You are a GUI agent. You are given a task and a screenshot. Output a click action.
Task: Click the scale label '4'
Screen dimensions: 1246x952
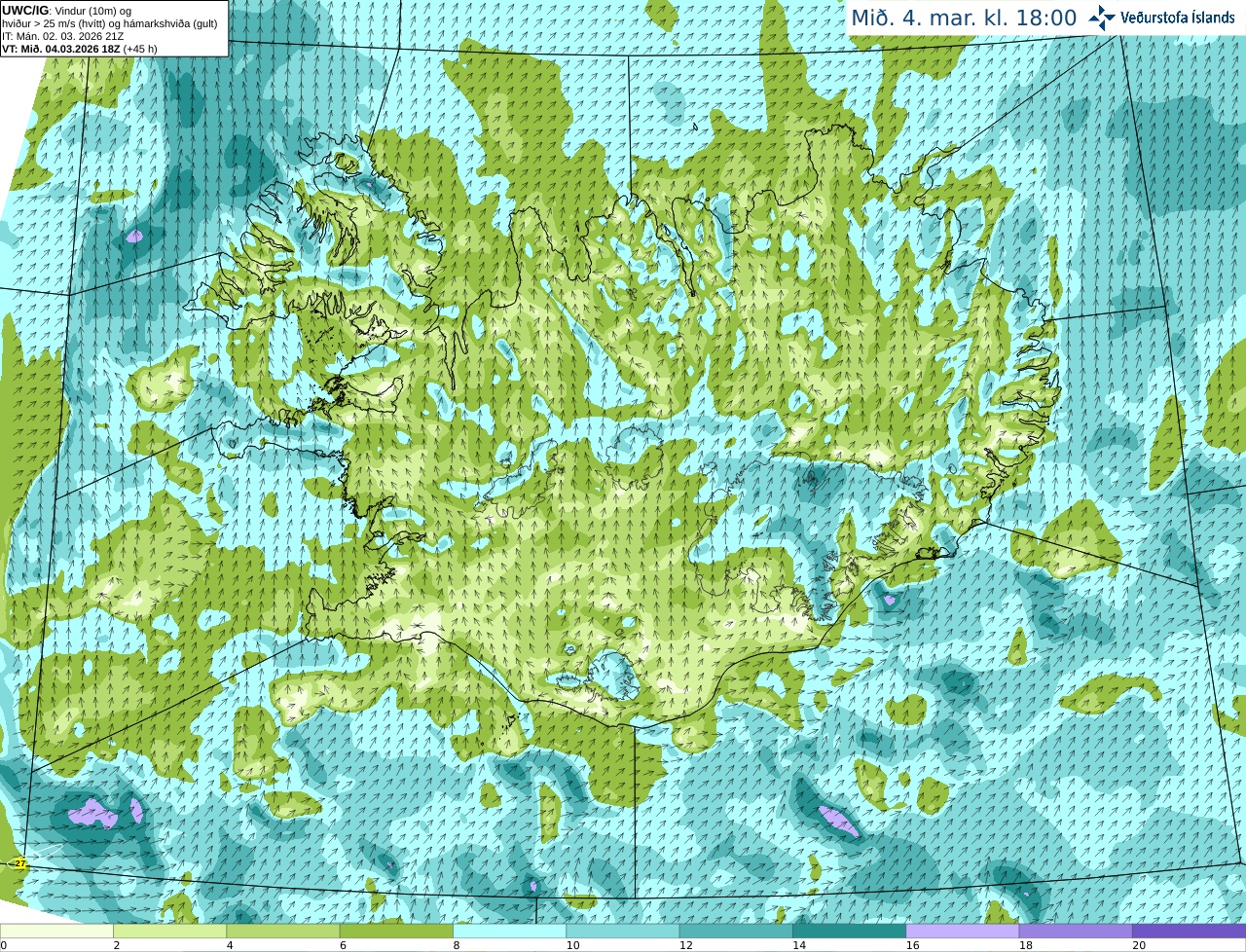pos(230,945)
